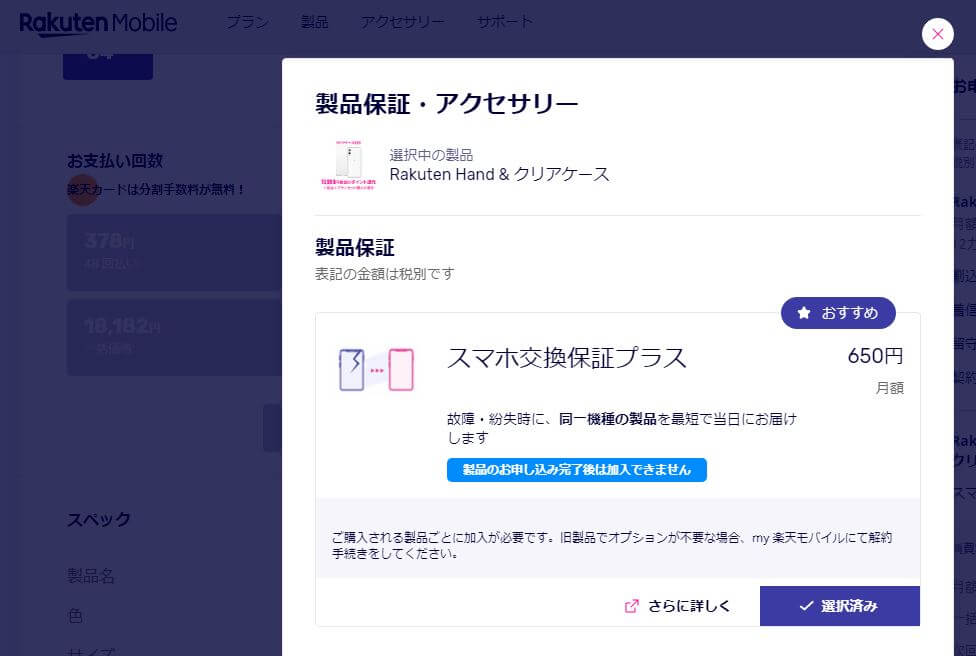Image resolution: width=976 pixels, height=656 pixels.
Task: Click the 製品名 spec row in background
Action: [x=91, y=576]
